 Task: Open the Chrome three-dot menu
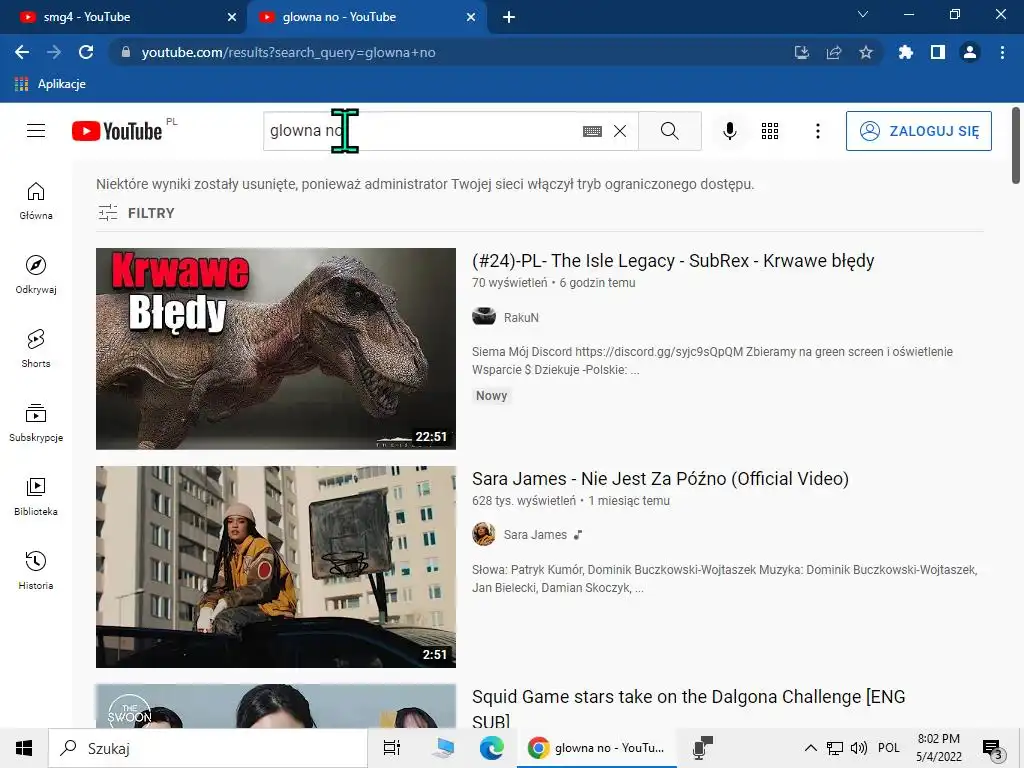(1002, 52)
